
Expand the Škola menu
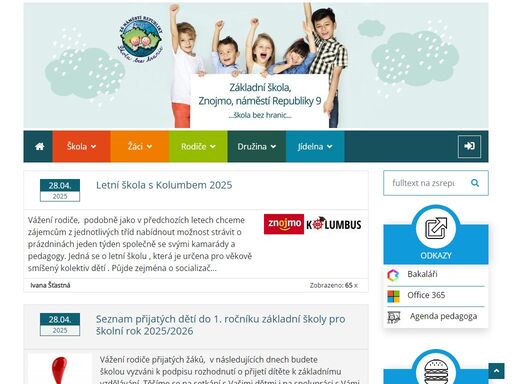[x=81, y=146]
